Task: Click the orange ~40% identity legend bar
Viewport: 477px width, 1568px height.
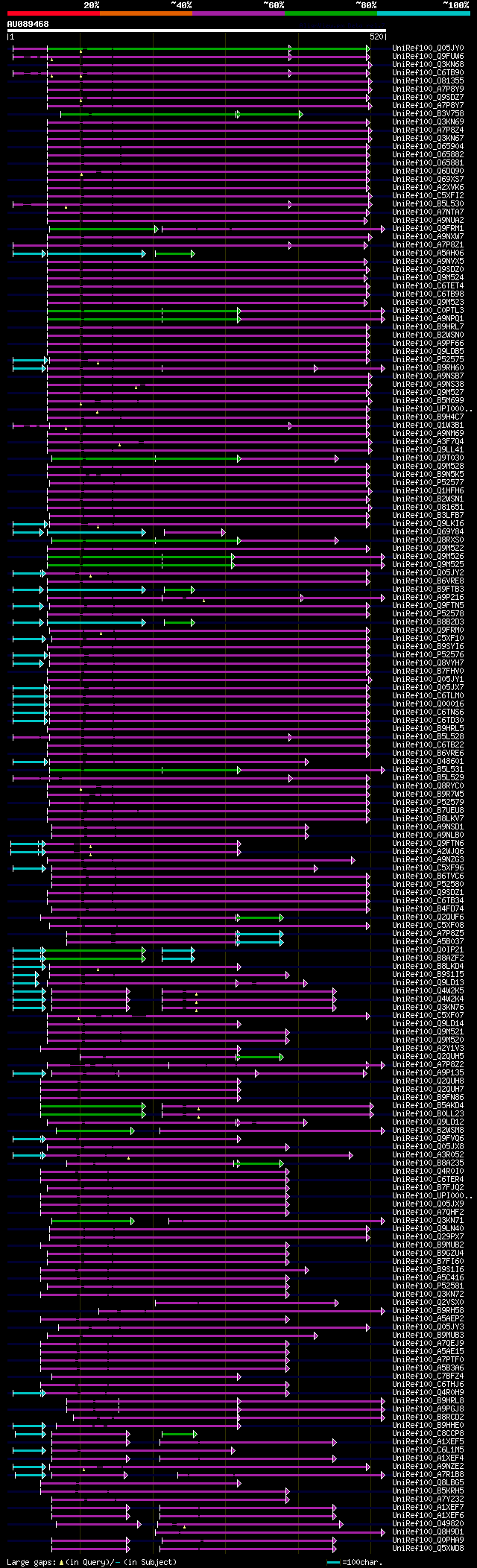Action: coord(146,13)
